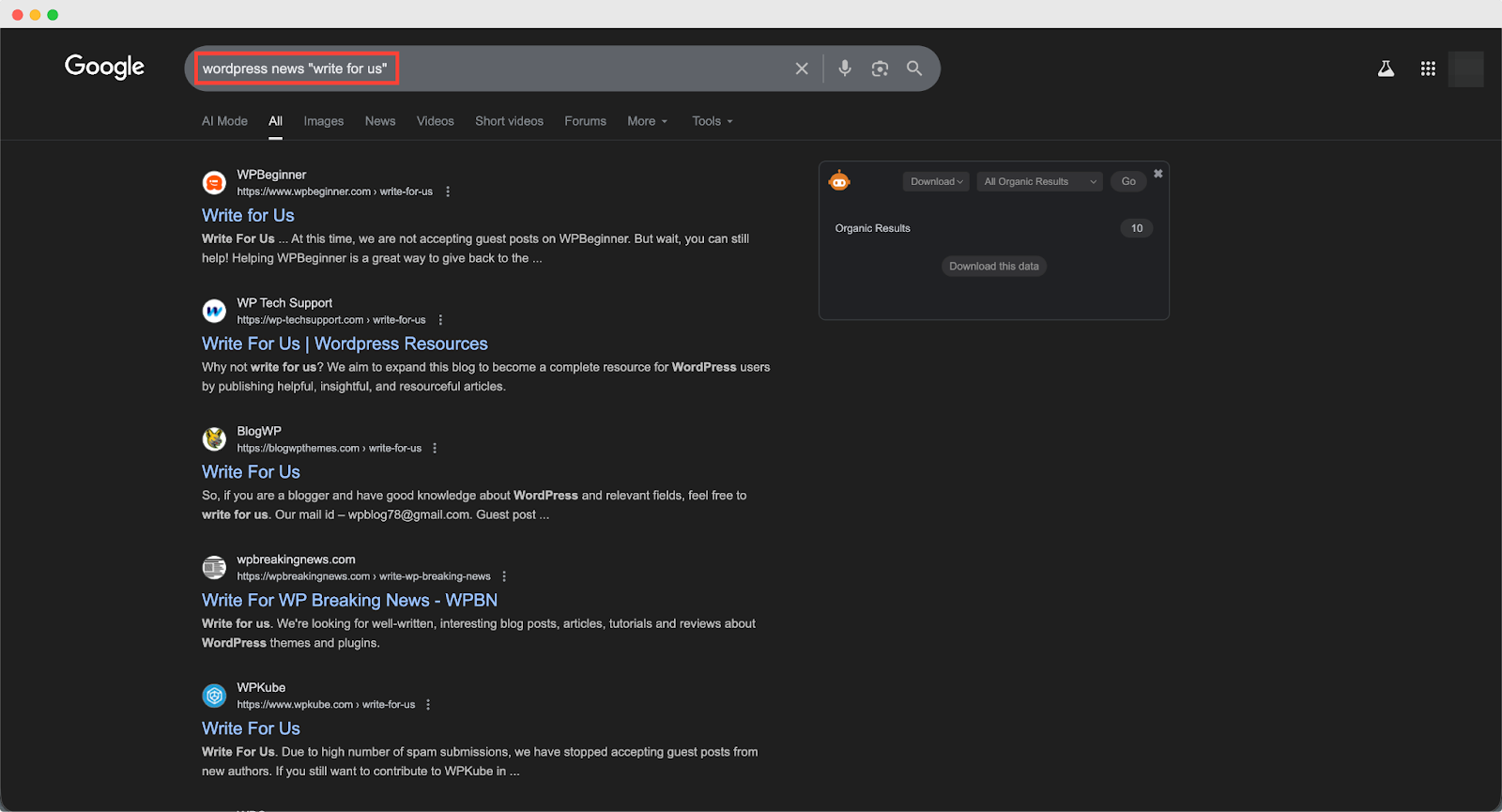
Task: Open WPKube Write For Us link
Action: tap(251, 728)
